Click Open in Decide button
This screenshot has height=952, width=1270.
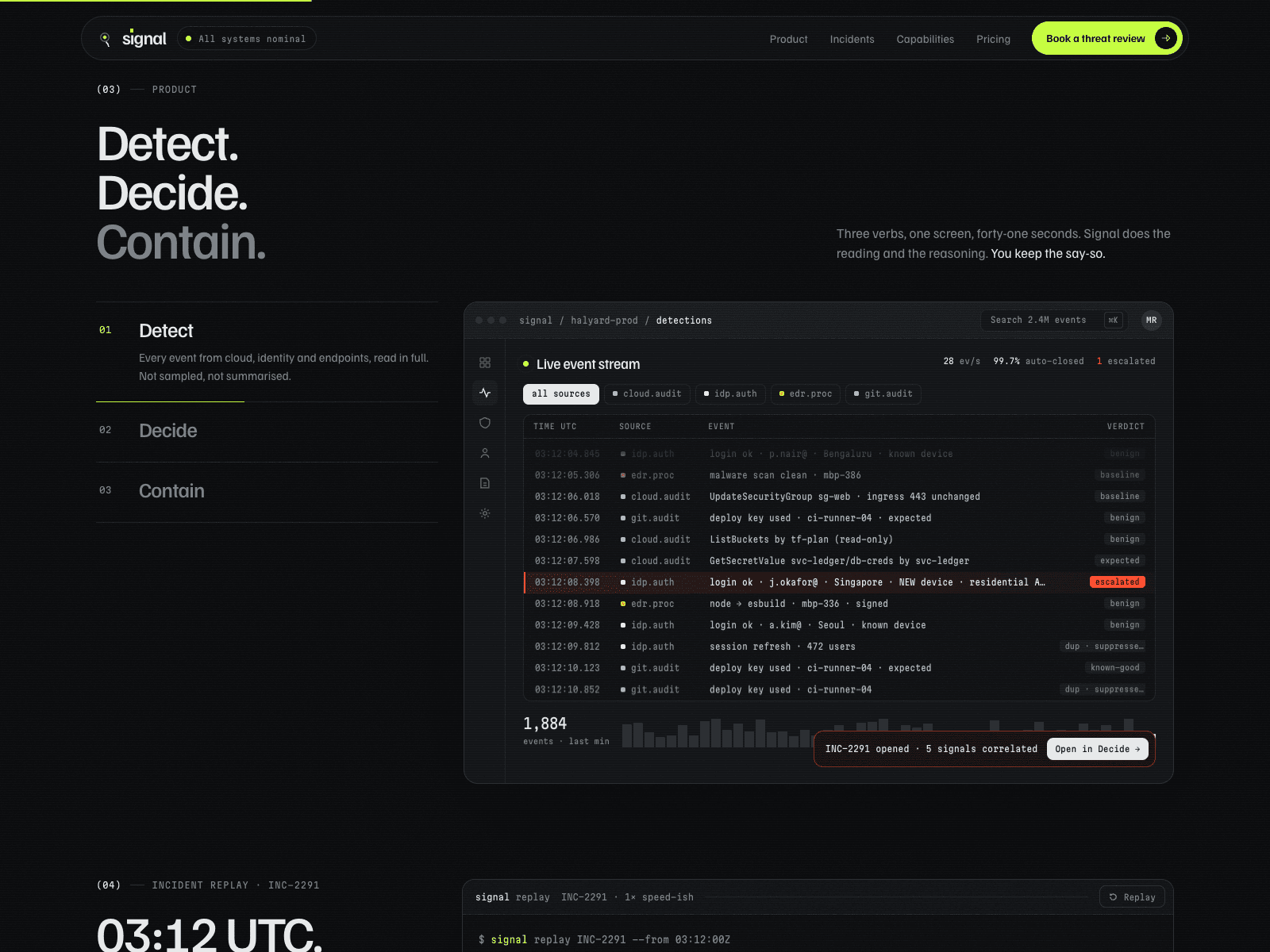pyautogui.click(x=1098, y=749)
